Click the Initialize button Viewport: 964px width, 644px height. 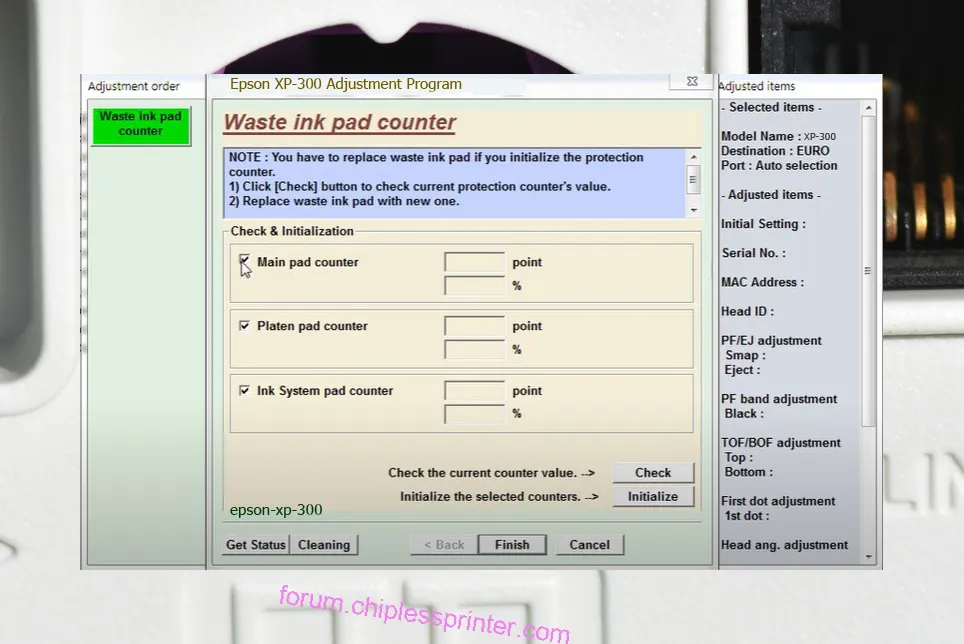click(x=653, y=497)
